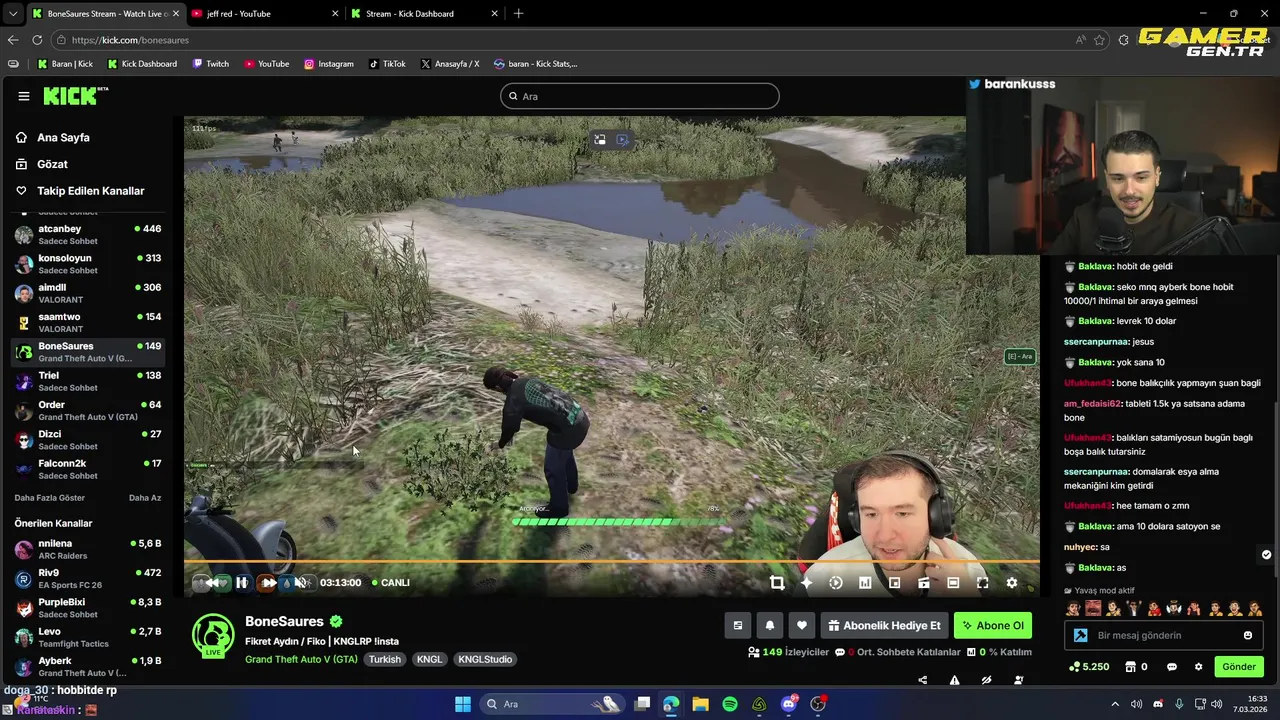This screenshot has height=720, width=1280.
Task: Click the Turkish tag
Action: click(384, 660)
